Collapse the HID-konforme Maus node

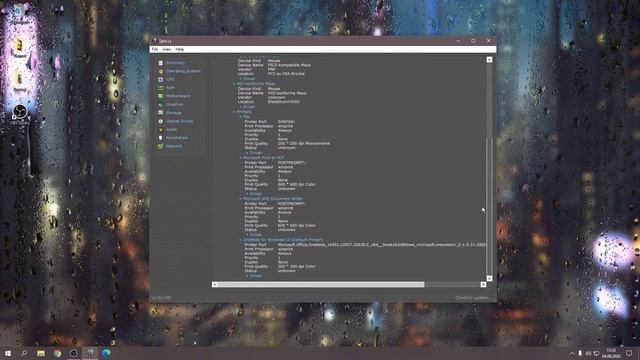tap(234, 84)
